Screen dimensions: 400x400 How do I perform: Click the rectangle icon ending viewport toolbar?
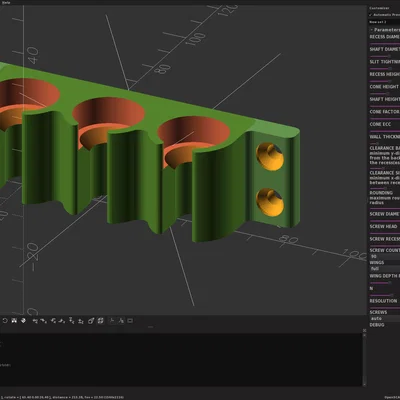pyautogui.click(x=130, y=321)
